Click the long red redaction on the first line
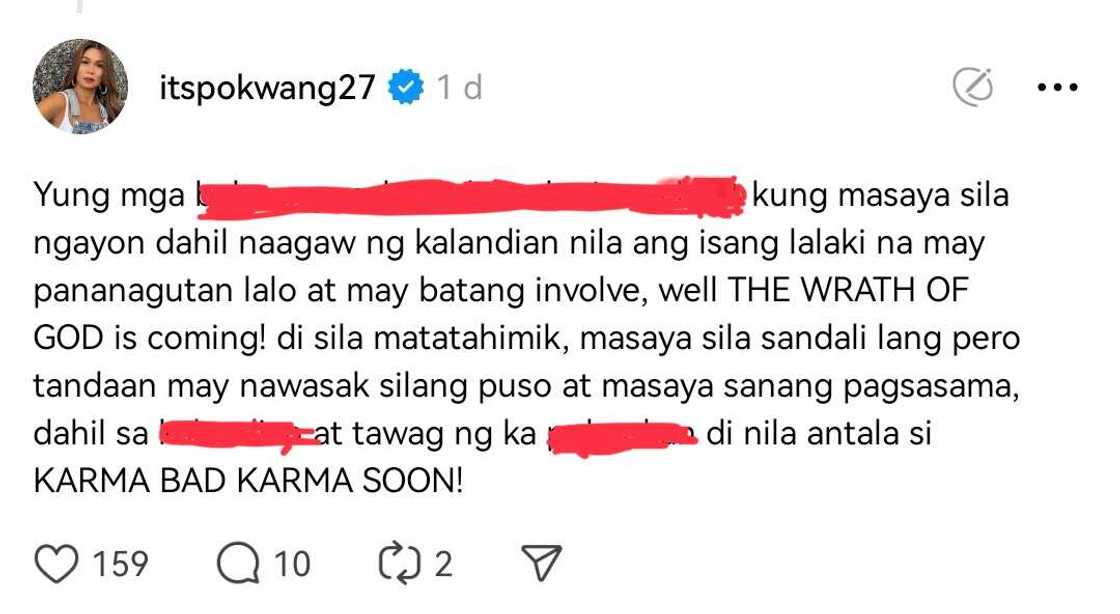The image size is (1120, 614). click(x=471, y=196)
